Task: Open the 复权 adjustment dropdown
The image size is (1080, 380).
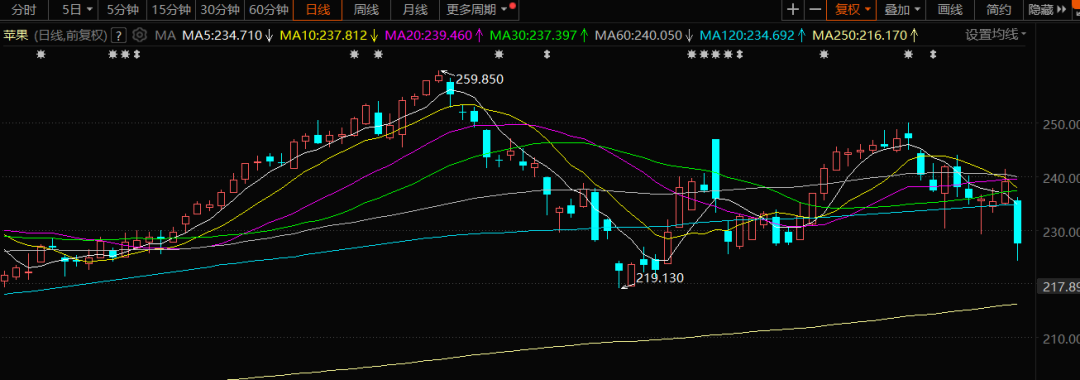Action: 852,10
